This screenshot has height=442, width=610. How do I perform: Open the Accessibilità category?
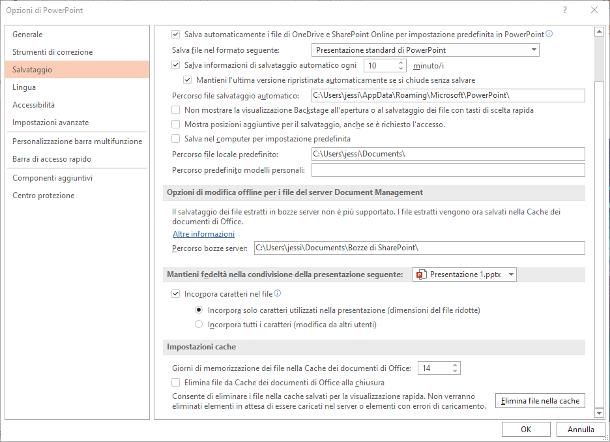tap(77, 105)
